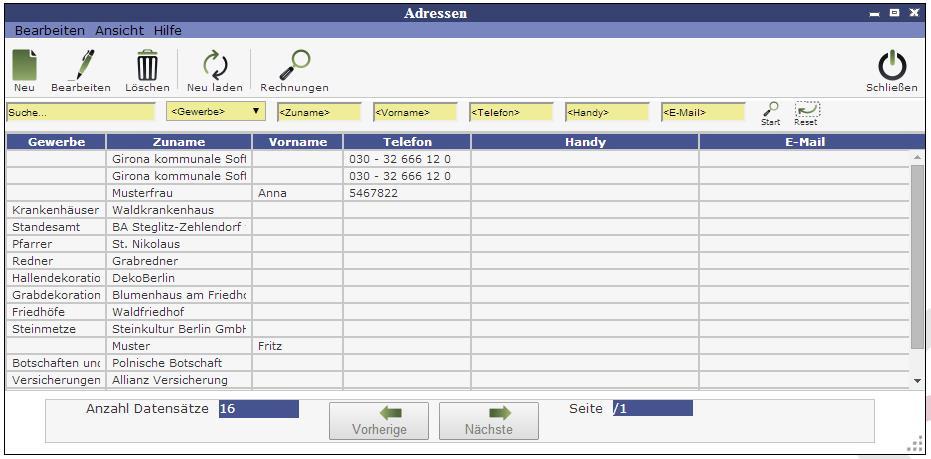Select the Musterfrau Anna row
Image resolution: width=931 pixels, height=459 pixels.
(180, 193)
